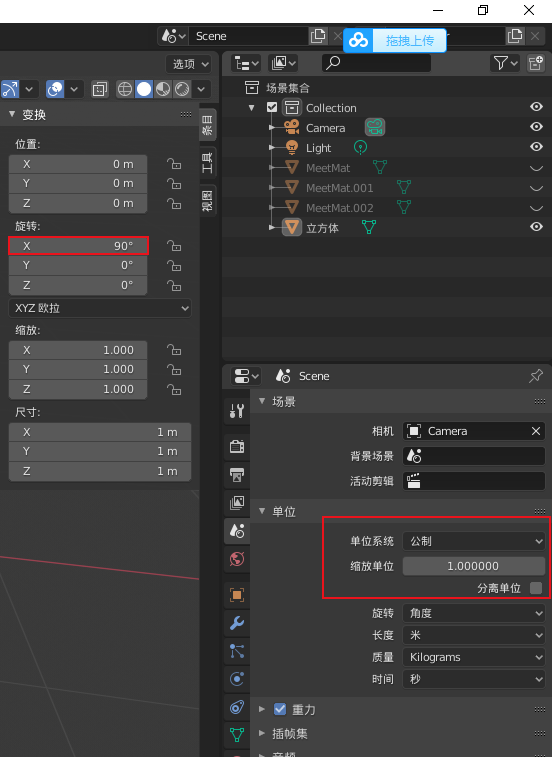The image size is (552, 757).
Task: Uncheck the Collection exclude checkbox
Action: [x=272, y=107]
